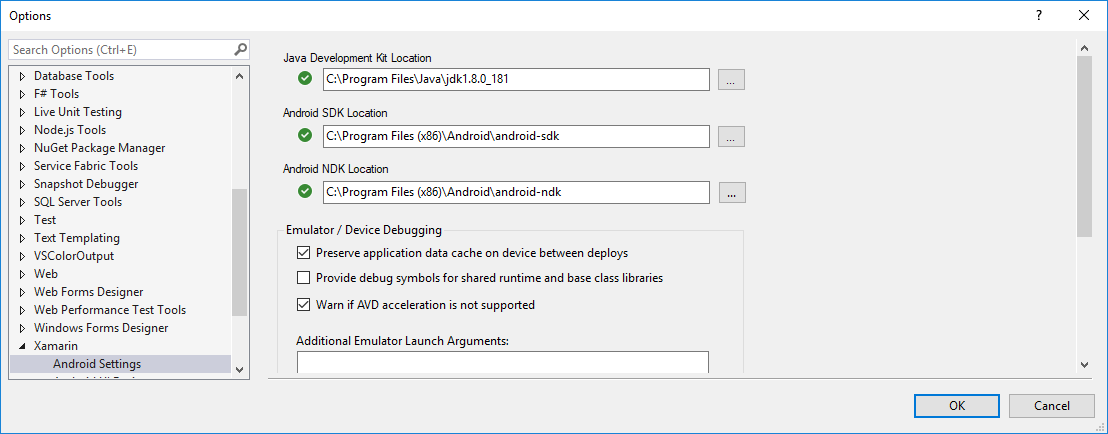
Task: Browse for Android NDK location
Action: tap(732, 192)
